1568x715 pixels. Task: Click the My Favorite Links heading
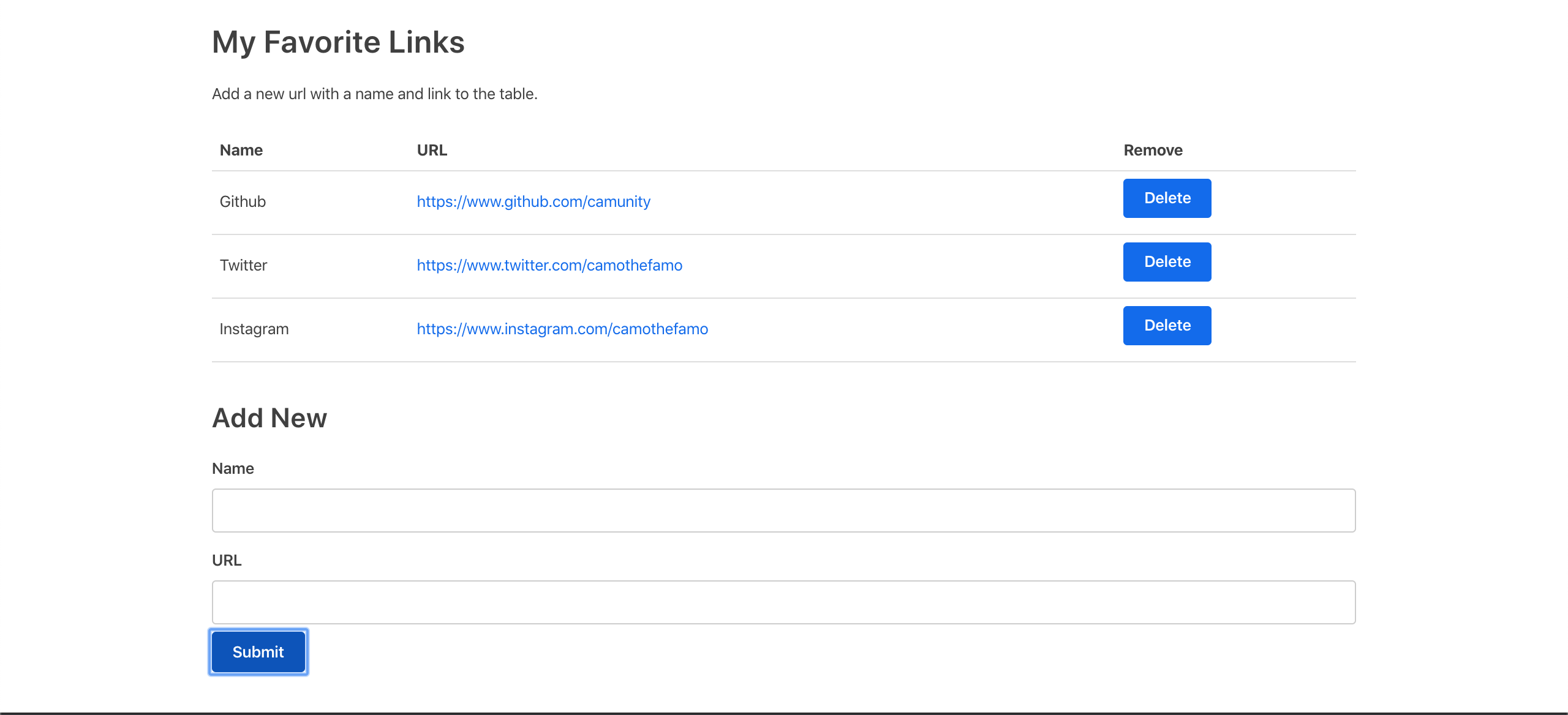point(338,42)
